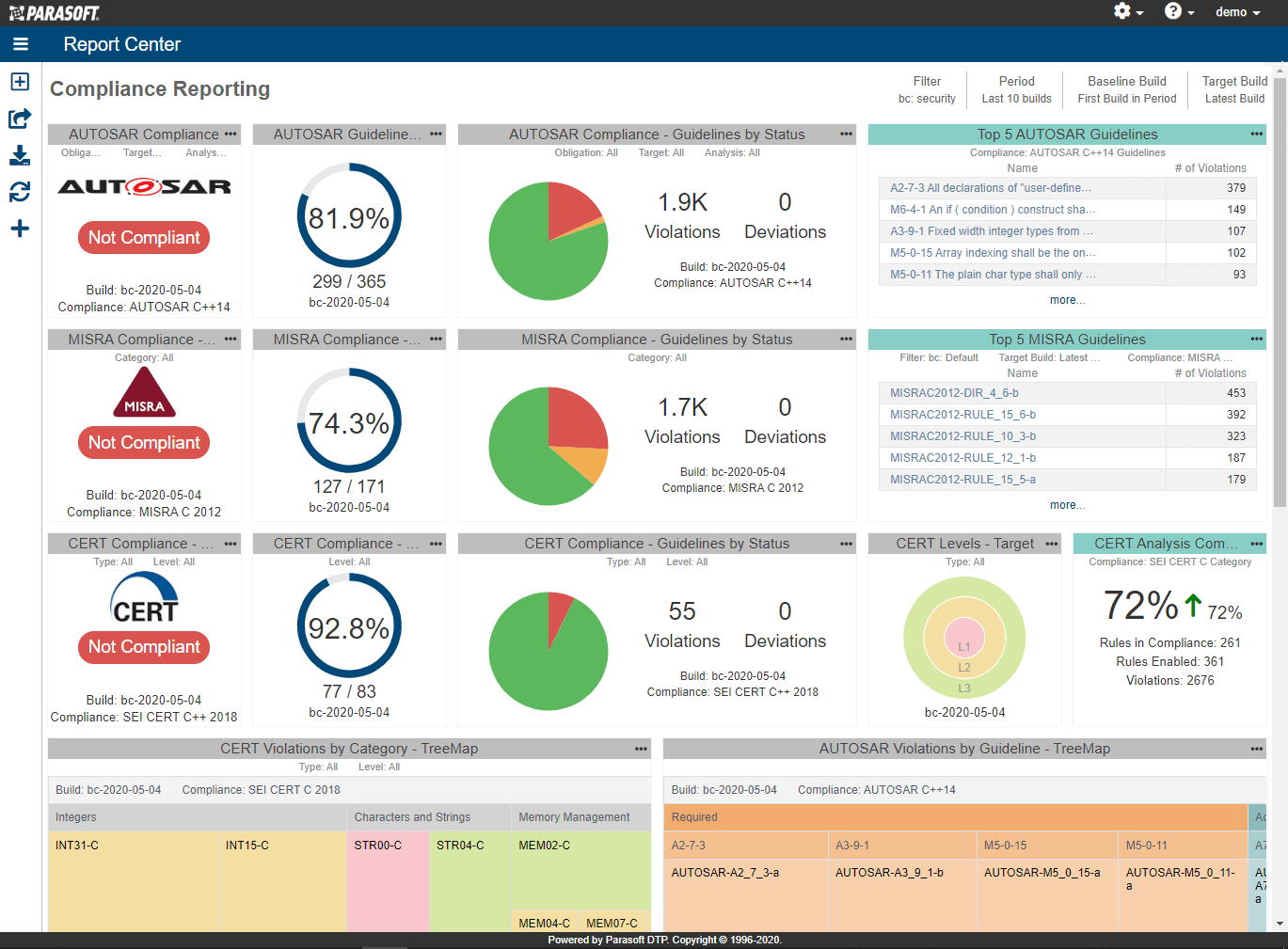Open the Baseline Build selector
The width and height of the screenshot is (1288, 949).
(x=1126, y=89)
